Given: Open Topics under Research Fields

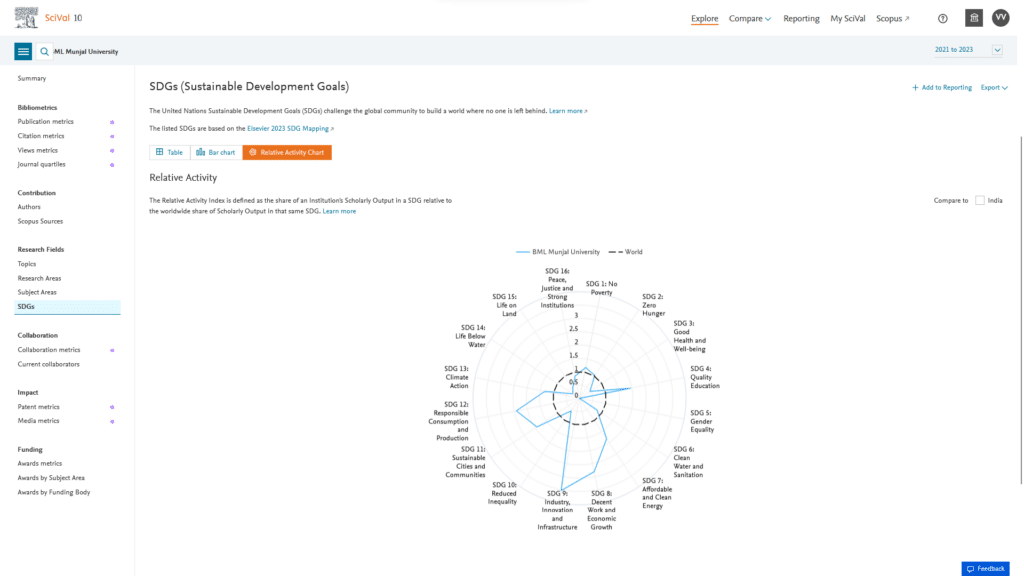Looking at the screenshot, I should (27, 264).
